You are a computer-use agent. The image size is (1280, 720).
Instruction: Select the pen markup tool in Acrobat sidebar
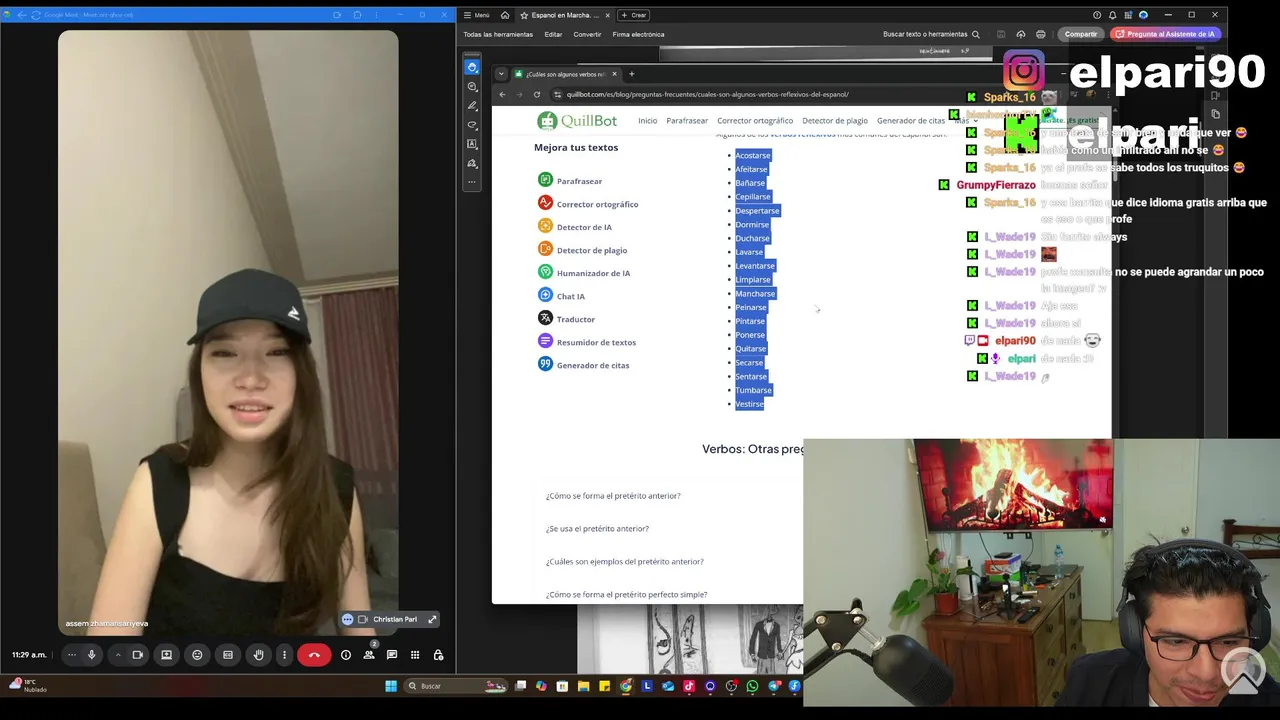point(472,105)
